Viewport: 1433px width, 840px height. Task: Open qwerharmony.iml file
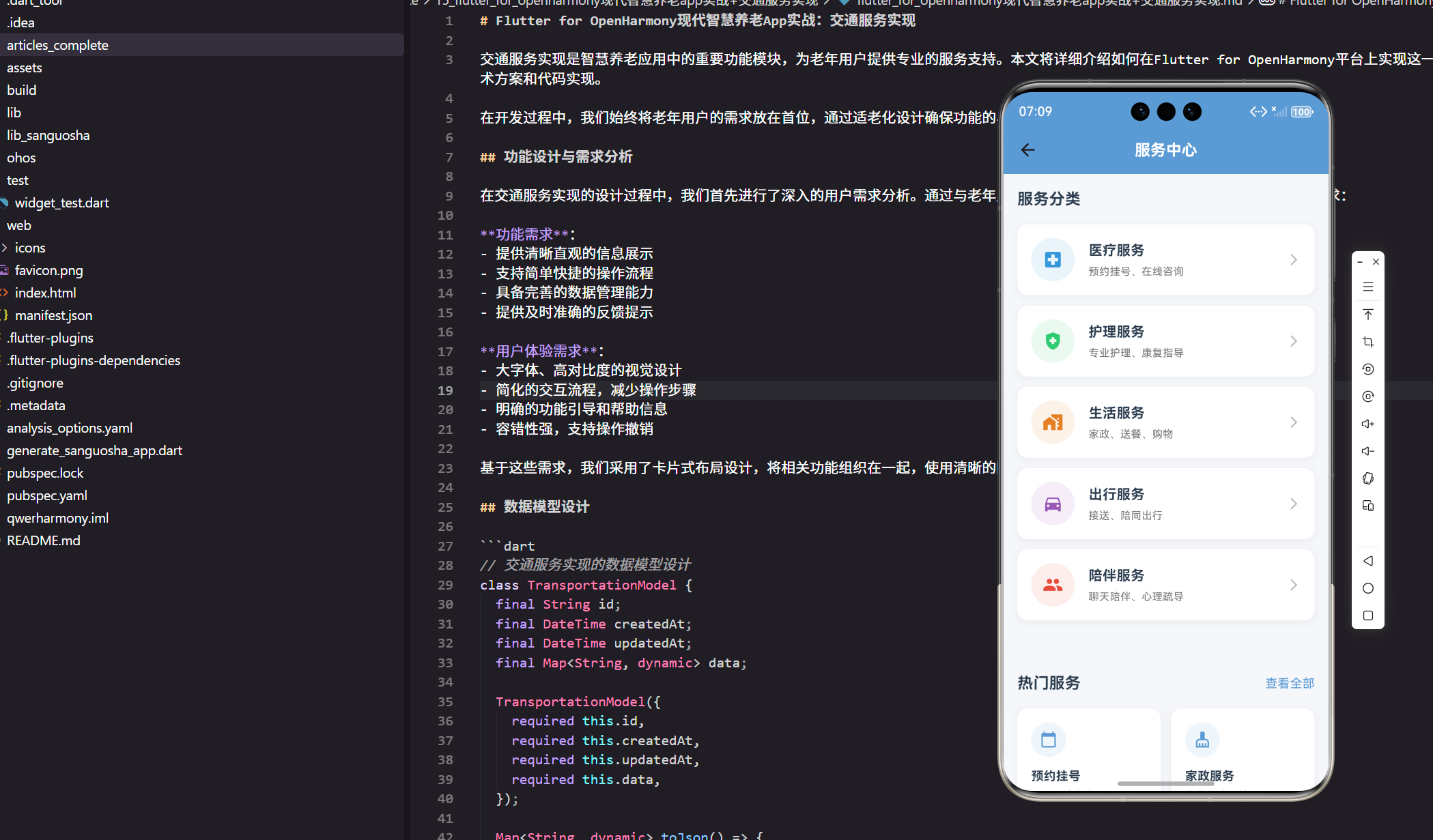pos(202,518)
